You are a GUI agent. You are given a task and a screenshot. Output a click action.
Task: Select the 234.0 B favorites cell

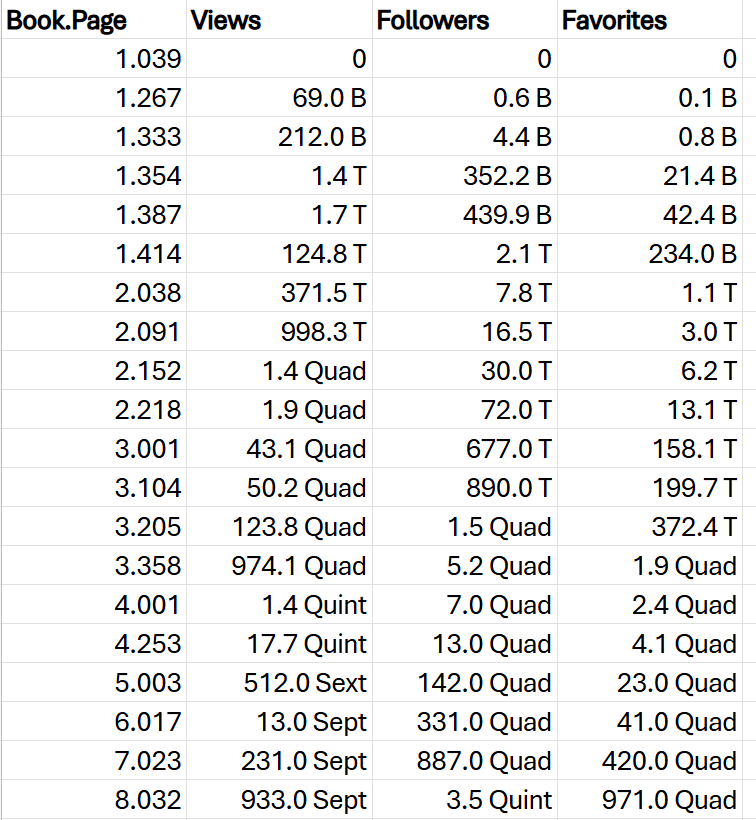pos(650,253)
